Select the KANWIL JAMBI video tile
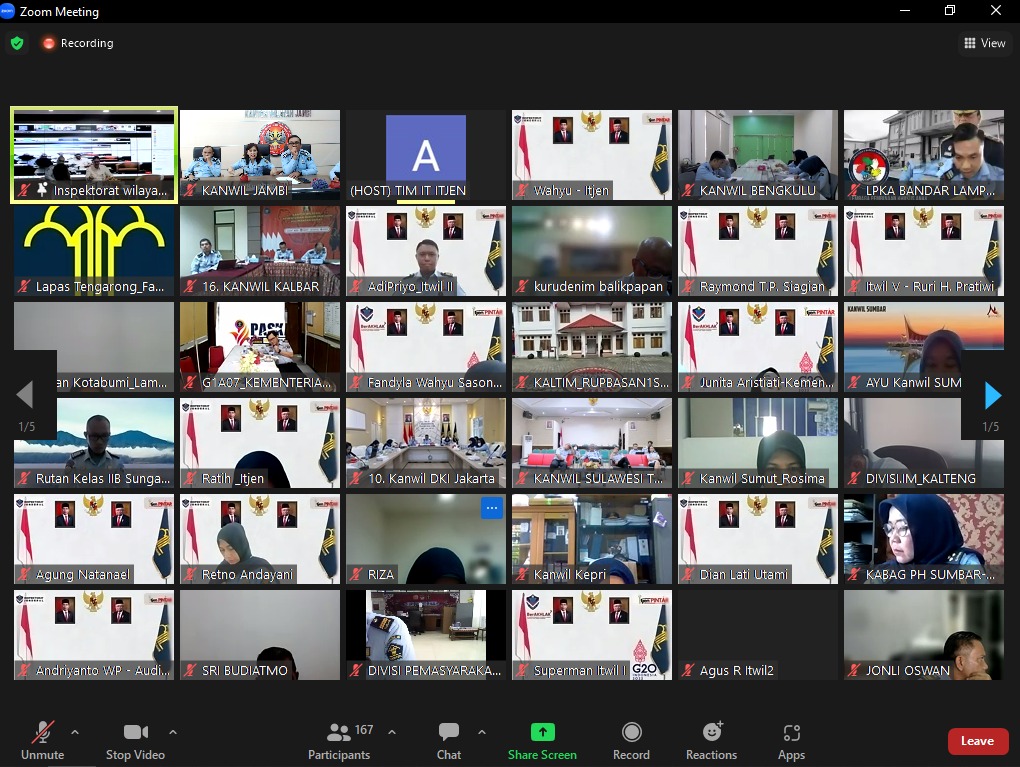 pyautogui.click(x=260, y=155)
